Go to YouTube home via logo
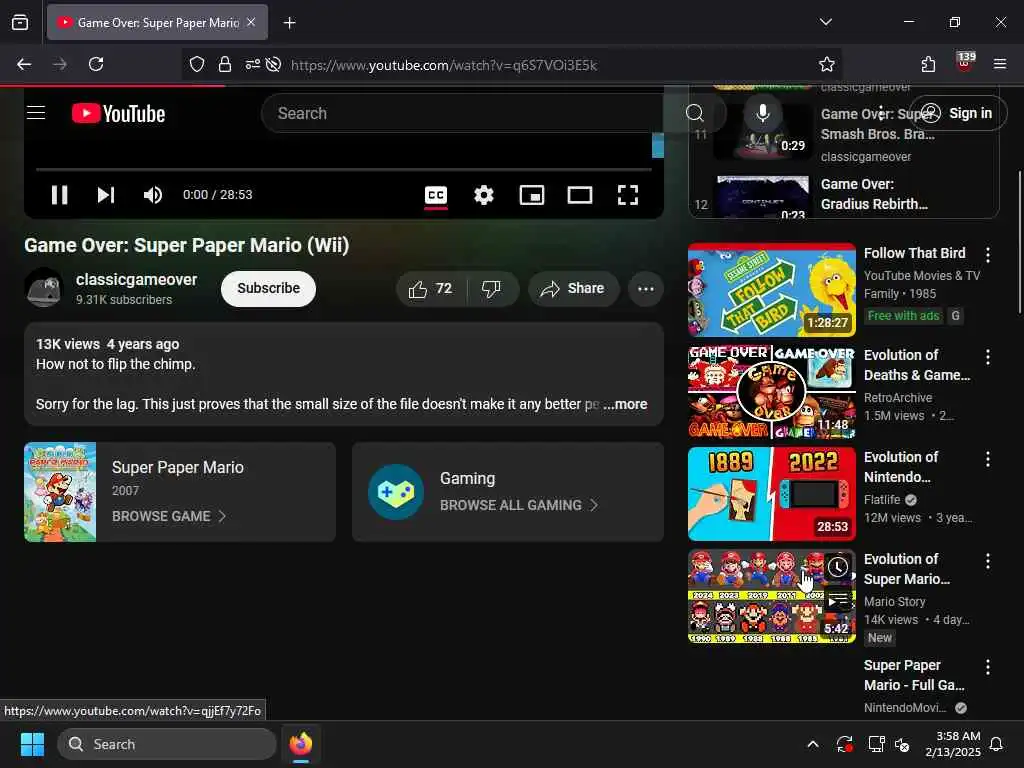This screenshot has width=1024, height=768. (x=118, y=114)
